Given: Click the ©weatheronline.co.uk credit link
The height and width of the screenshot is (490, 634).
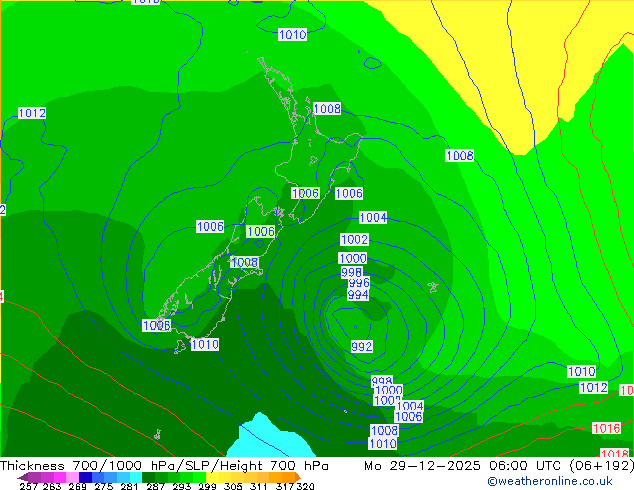Looking at the screenshot, I should tap(550, 481).
